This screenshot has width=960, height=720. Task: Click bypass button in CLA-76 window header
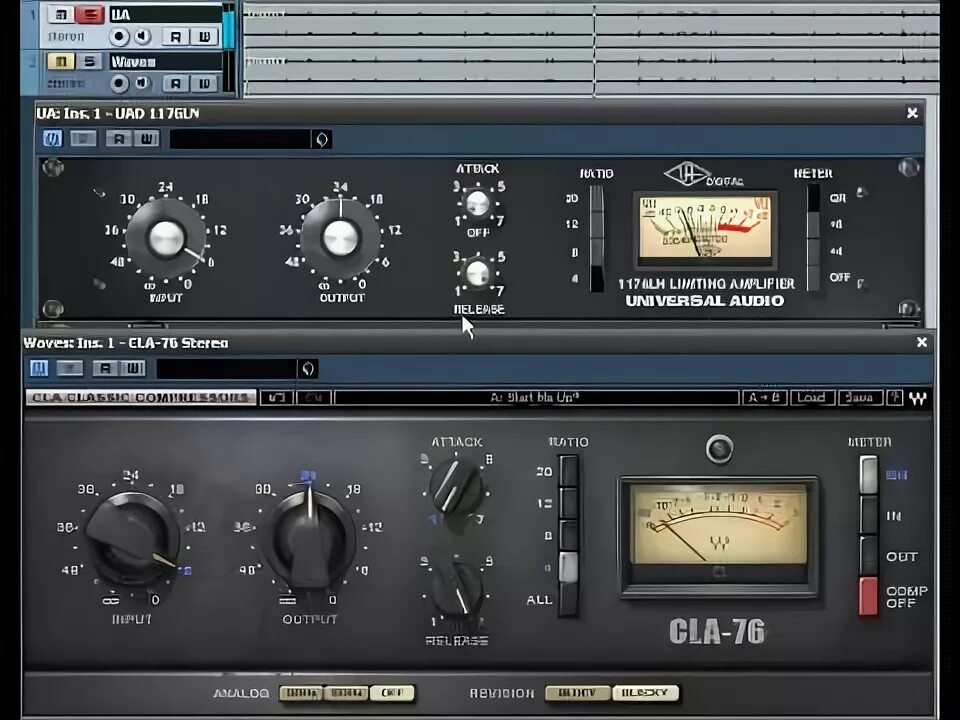click(x=70, y=368)
